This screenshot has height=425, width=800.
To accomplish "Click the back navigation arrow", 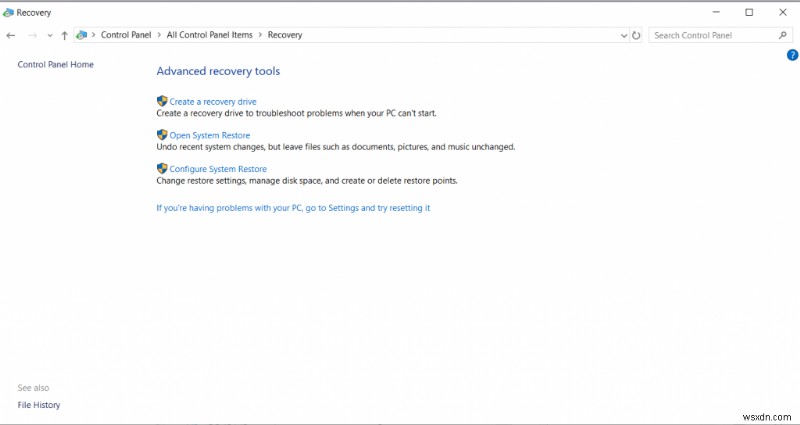I will (11, 35).
